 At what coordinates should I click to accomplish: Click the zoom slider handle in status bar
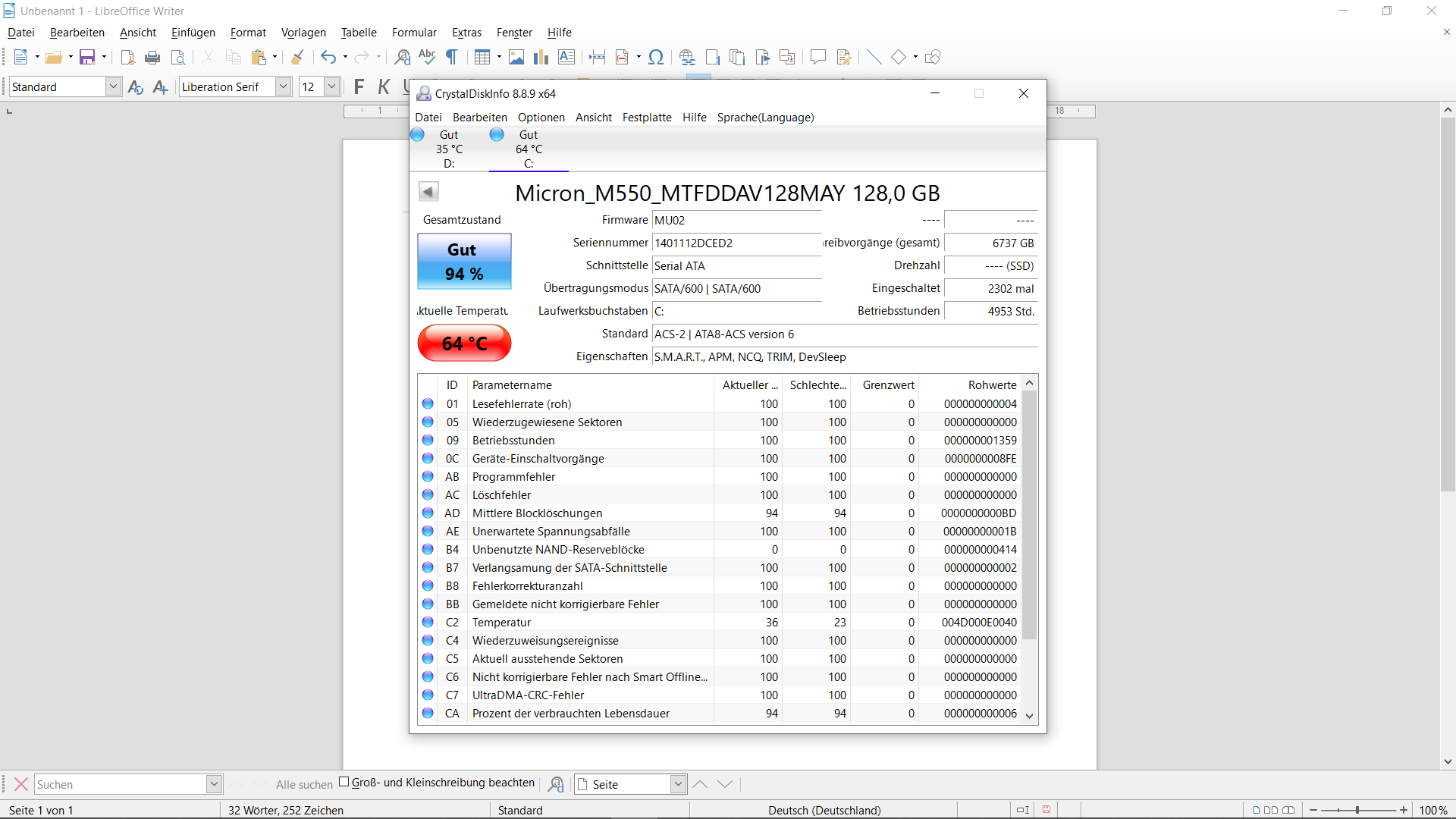[1357, 810]
